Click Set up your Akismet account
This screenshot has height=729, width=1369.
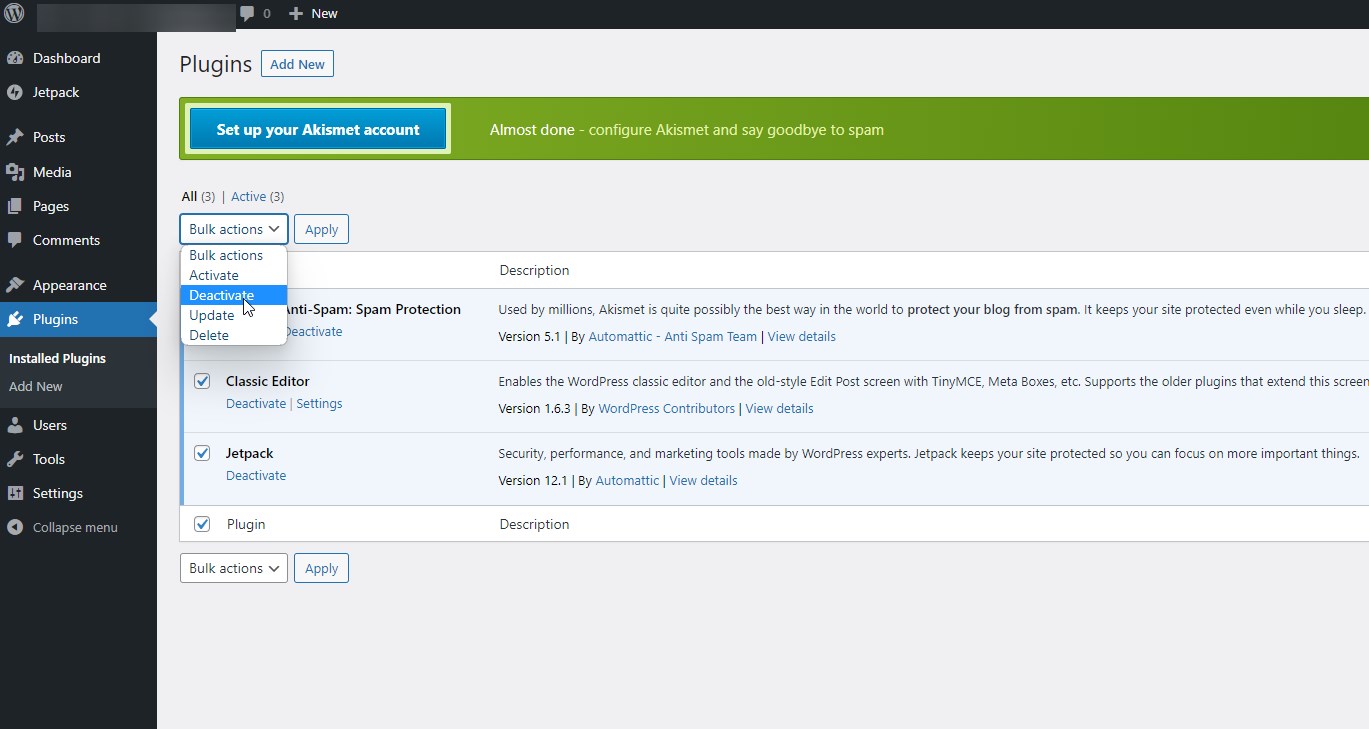pos(317,129)
